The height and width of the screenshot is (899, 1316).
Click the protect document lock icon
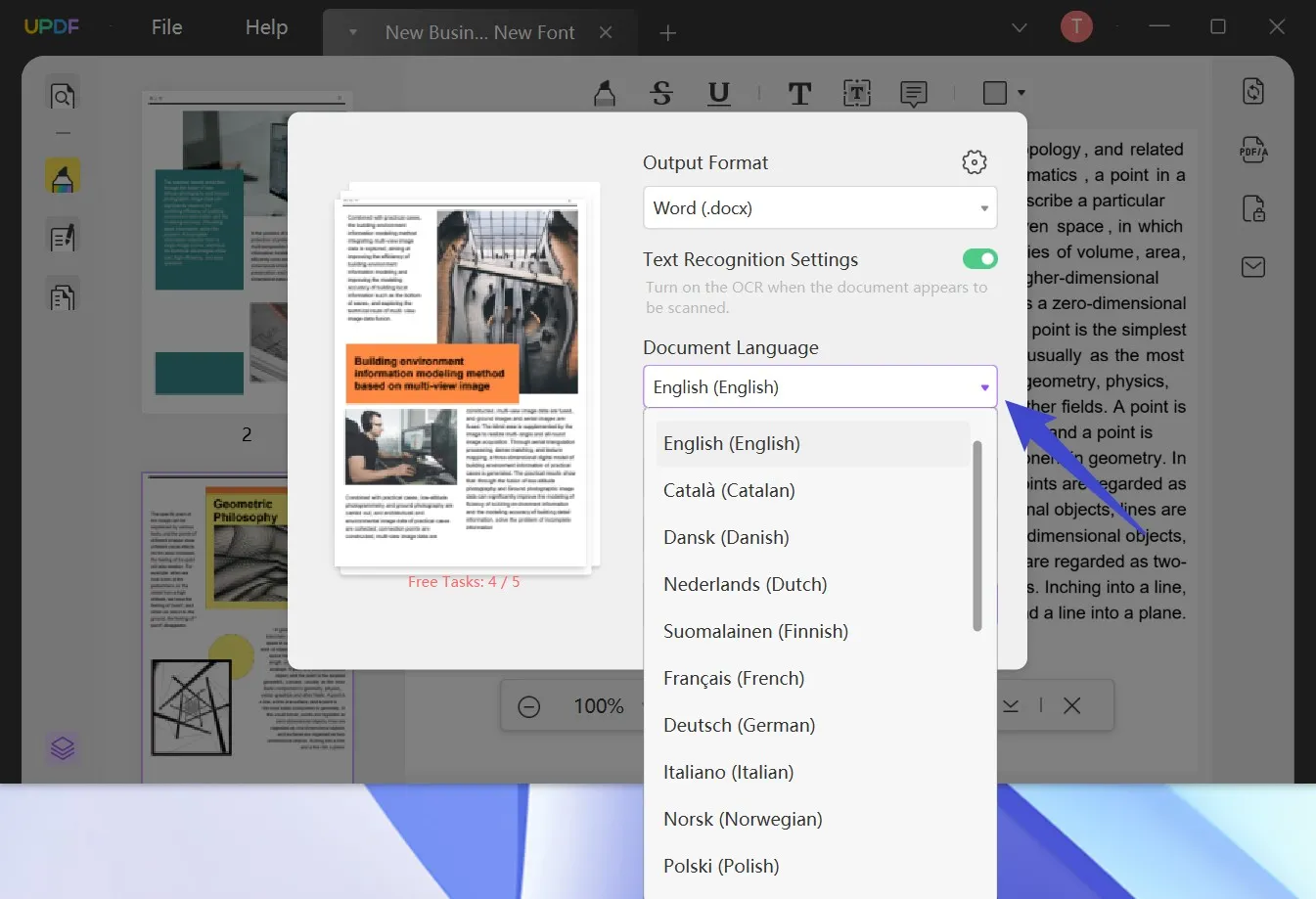coord(1252,208)
